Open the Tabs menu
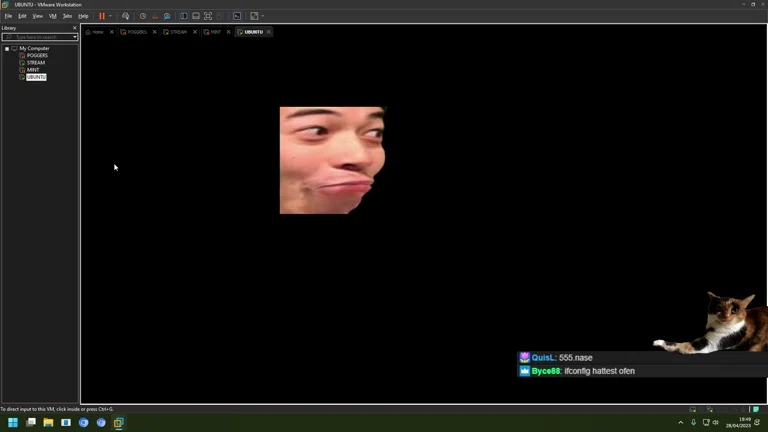Viewport: 768px width, 432px height. click(67, 16)
